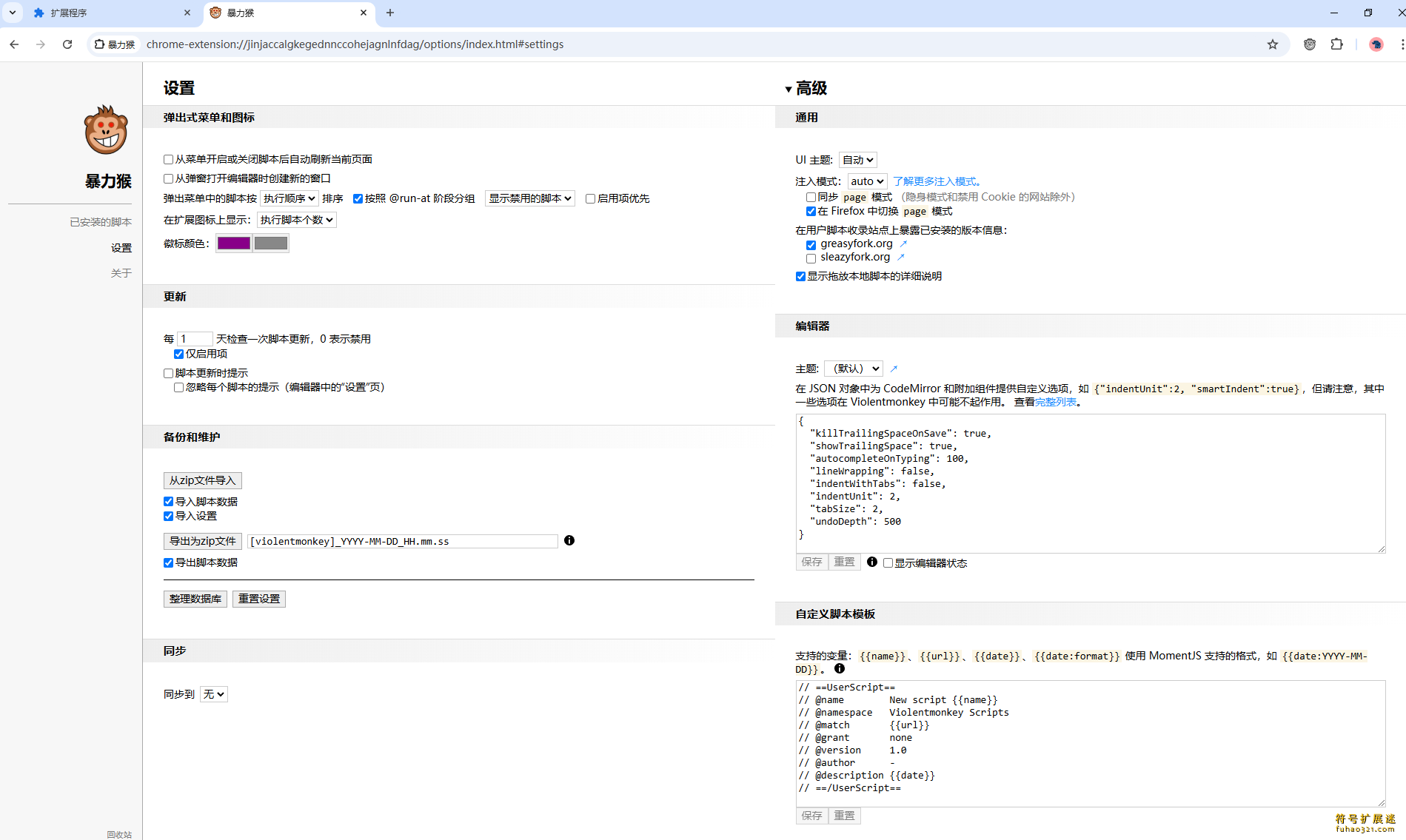
Task: Open 完整列表 link
Action: point(1056,402)
